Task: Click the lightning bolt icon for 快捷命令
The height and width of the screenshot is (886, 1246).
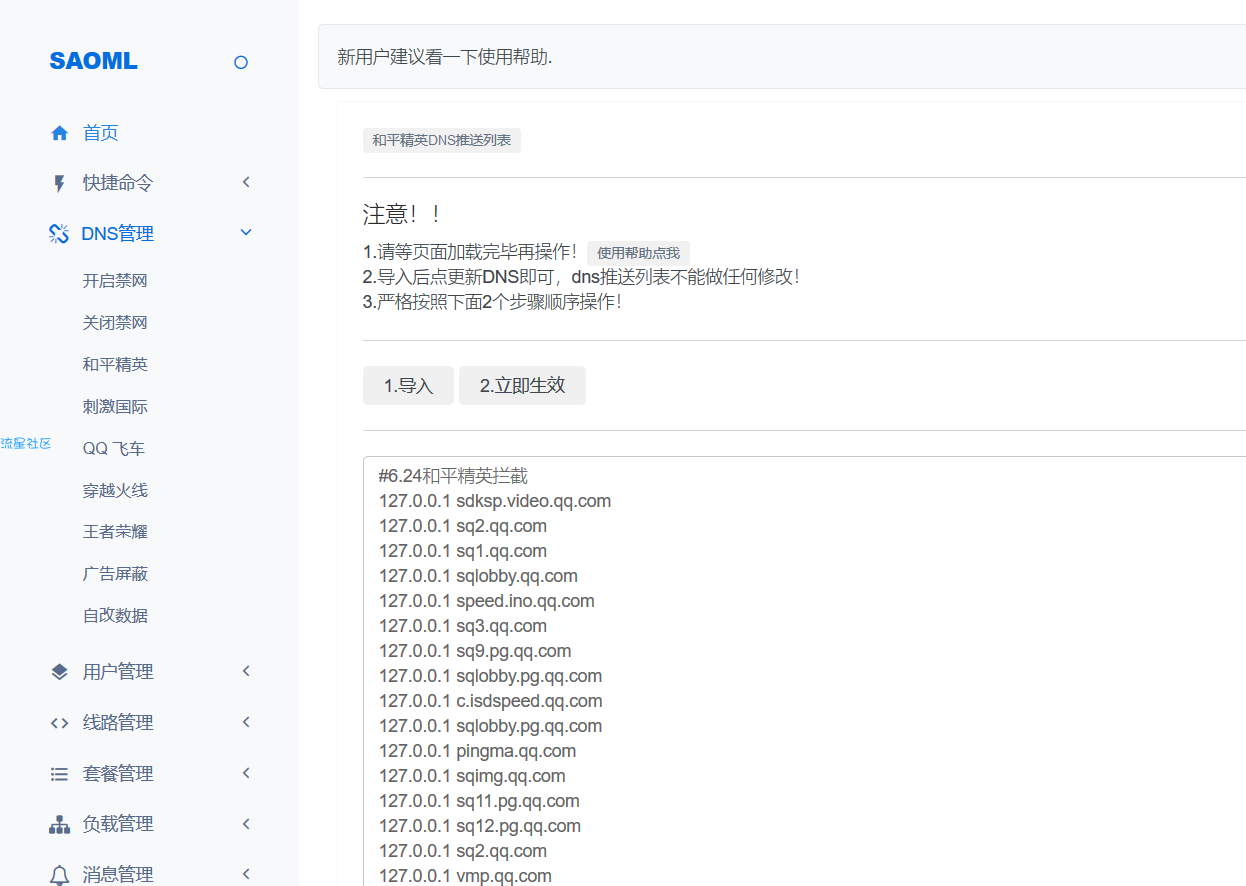Action: pyautogui.click(x=59, y=183)
